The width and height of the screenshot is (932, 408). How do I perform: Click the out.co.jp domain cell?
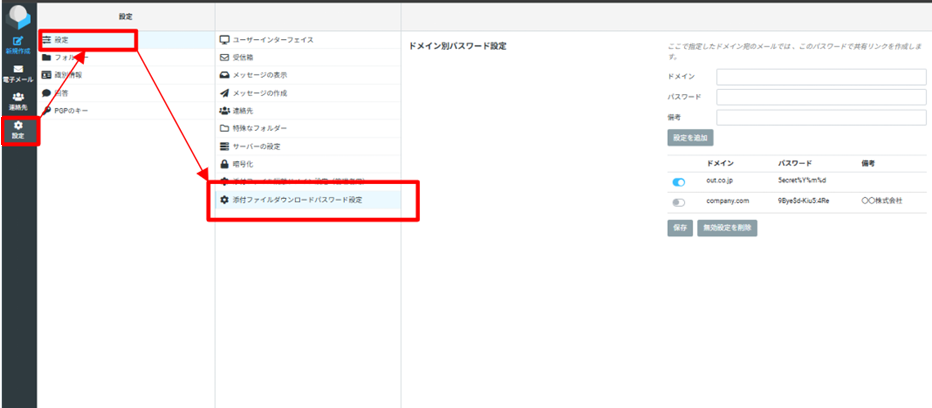(720, 181)
